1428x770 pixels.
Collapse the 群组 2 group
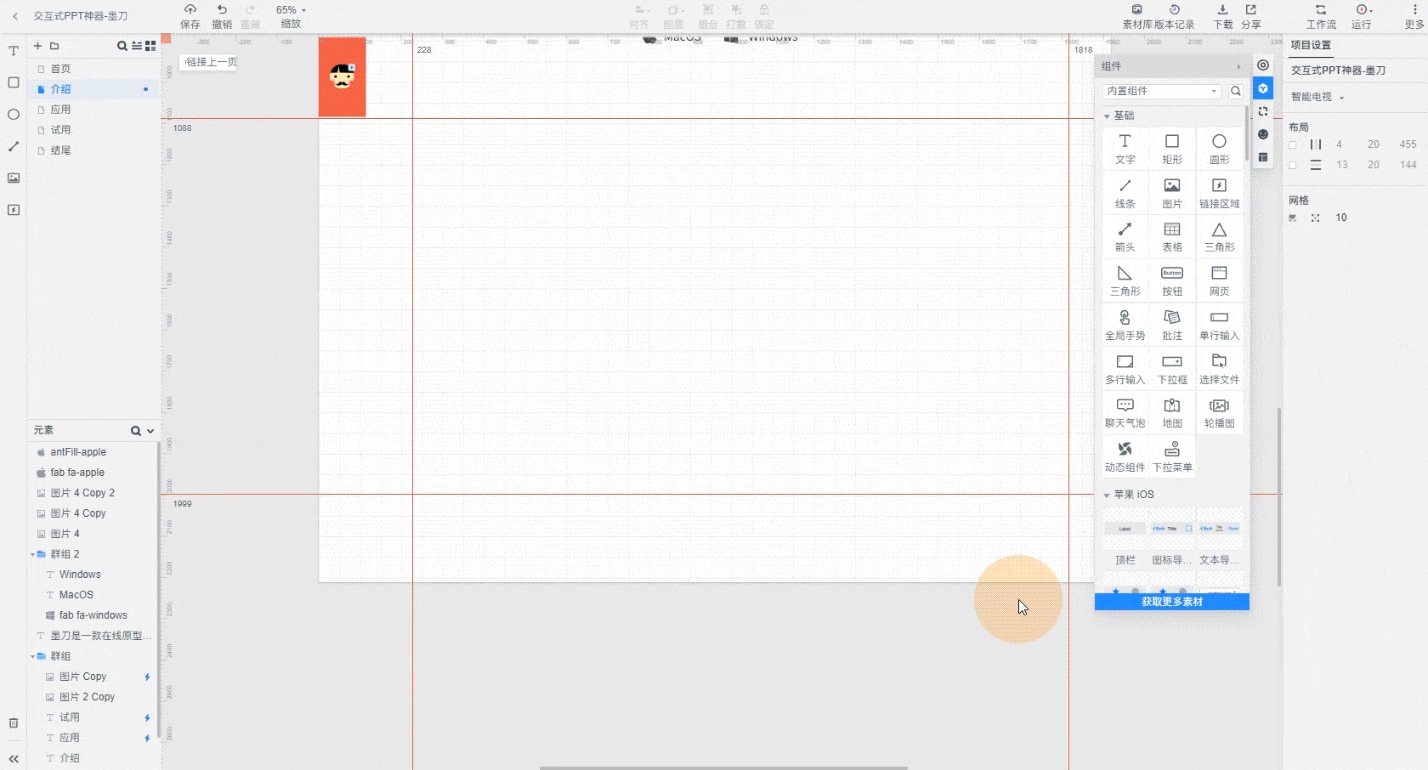coord(32,554)
